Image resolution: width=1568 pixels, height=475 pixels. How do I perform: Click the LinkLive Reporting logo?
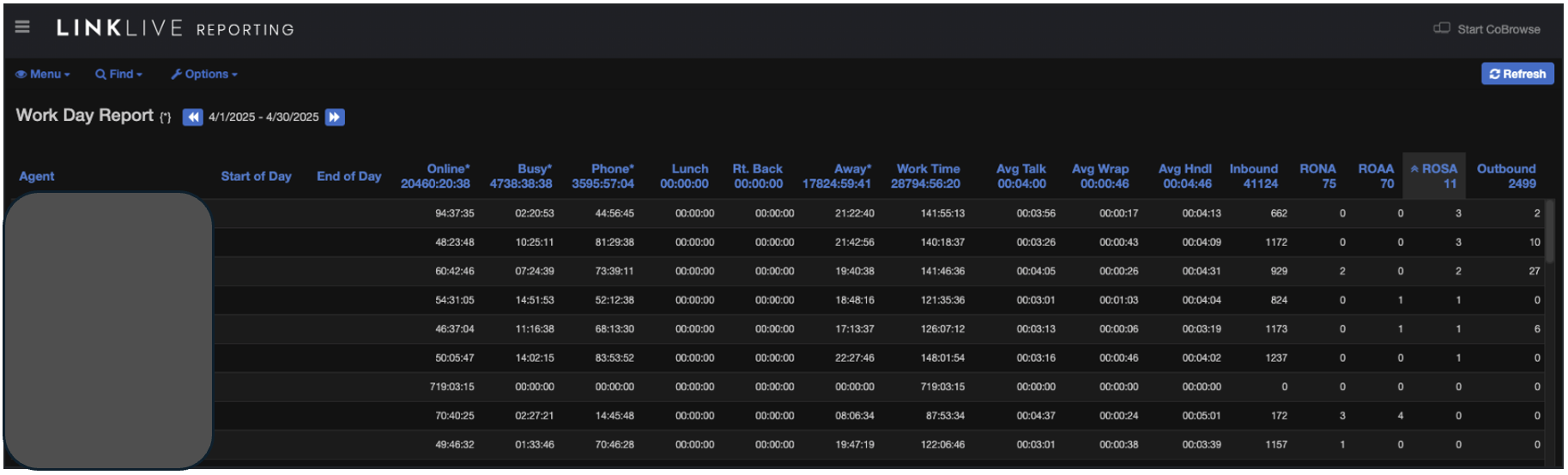pos(175,29)
